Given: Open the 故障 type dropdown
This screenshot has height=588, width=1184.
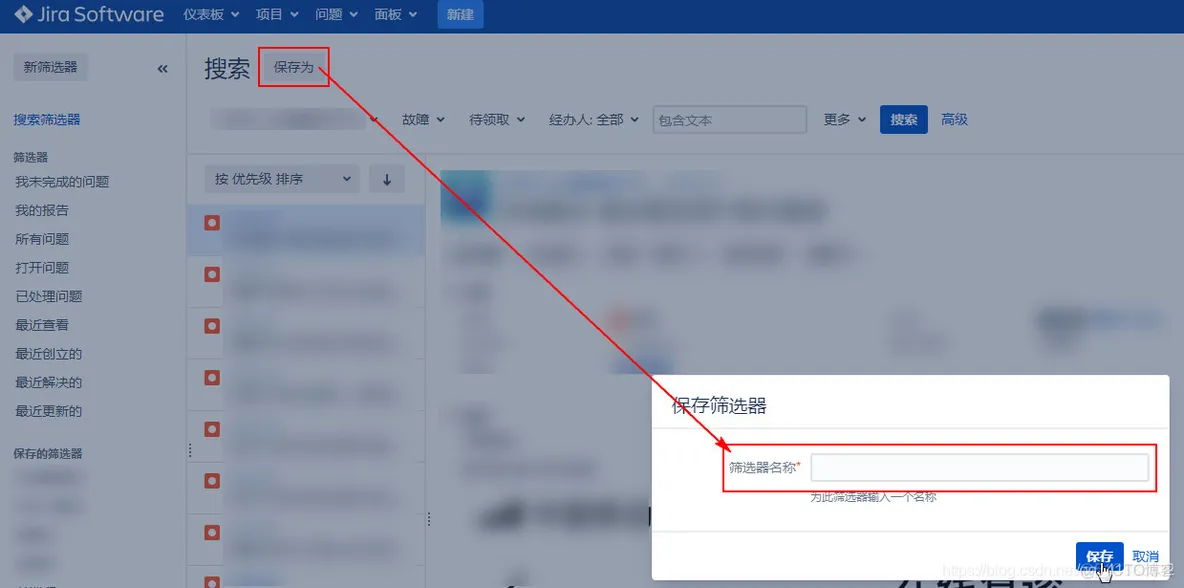Looking at the screenshot, I should [424, 119].
